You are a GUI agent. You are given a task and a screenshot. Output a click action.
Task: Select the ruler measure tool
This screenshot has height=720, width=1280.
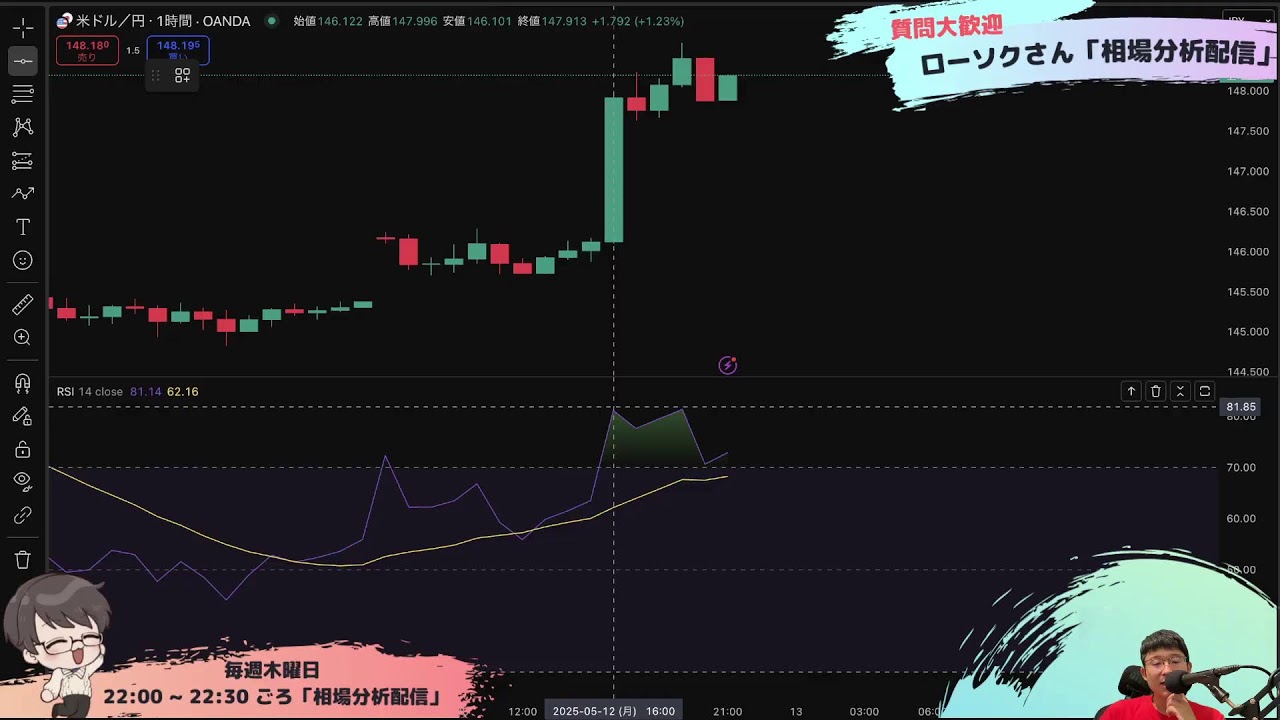click(22, 304)
